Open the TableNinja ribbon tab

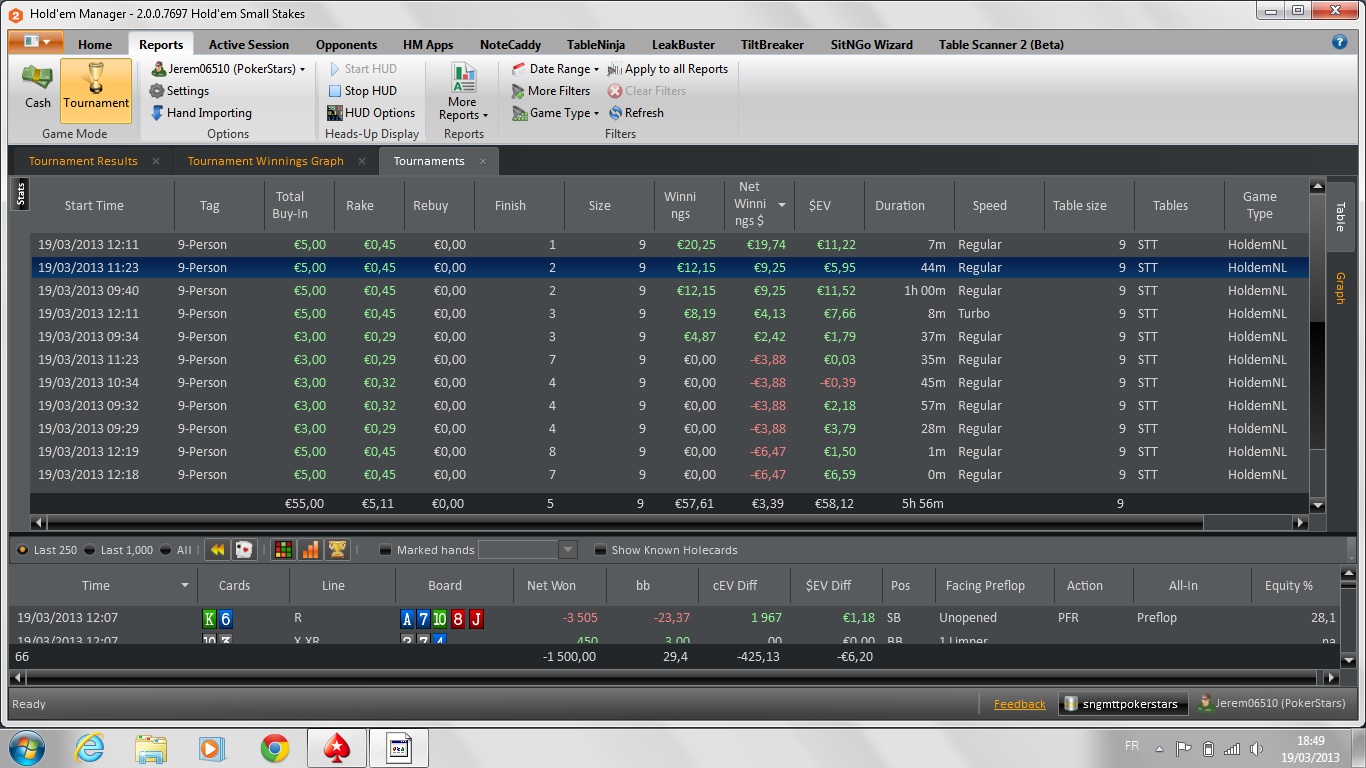596,44
